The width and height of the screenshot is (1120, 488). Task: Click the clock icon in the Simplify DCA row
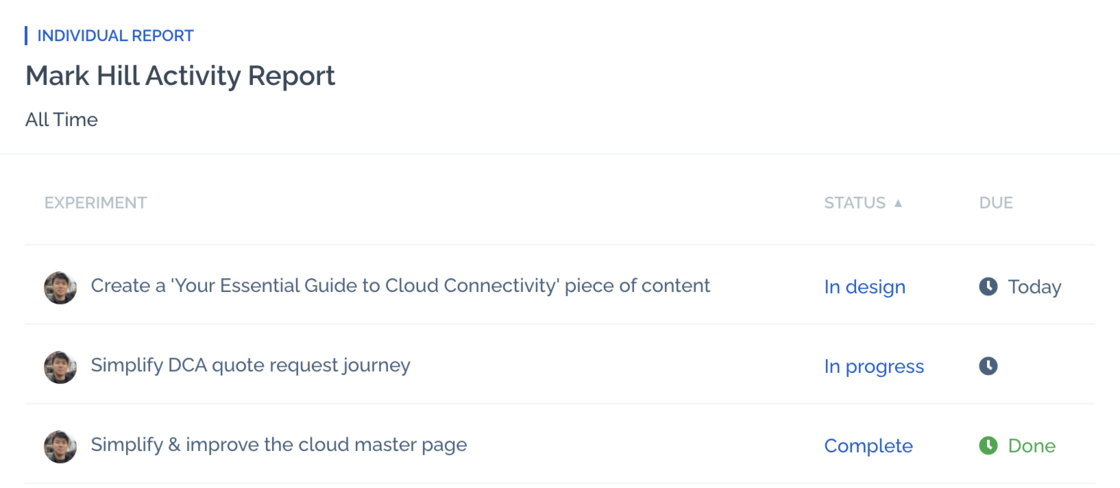pyautogui.click(x=988, y=367)
